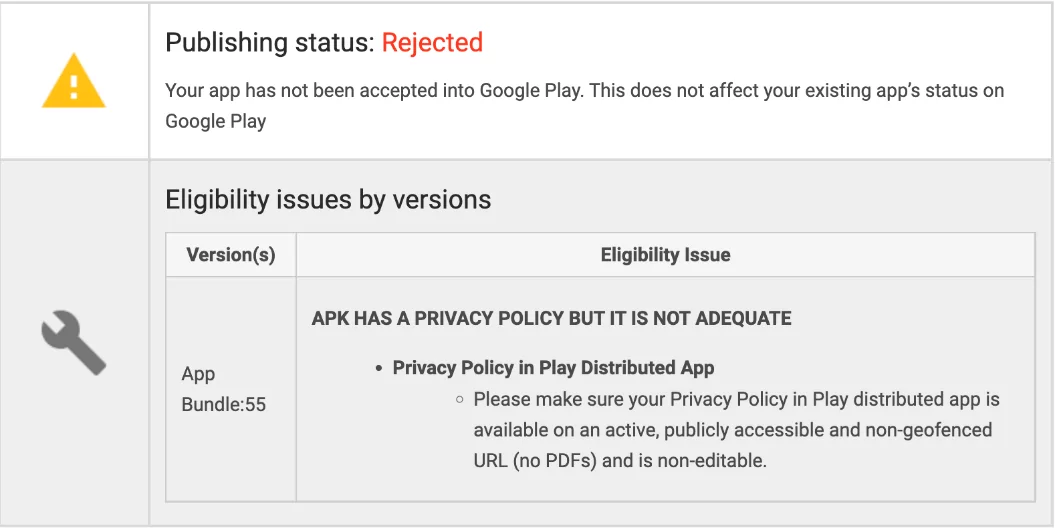The image size is (1055, 528).
Task: Click the 'Please make sure your Privacy Policy' line
Action: (736, 399)
